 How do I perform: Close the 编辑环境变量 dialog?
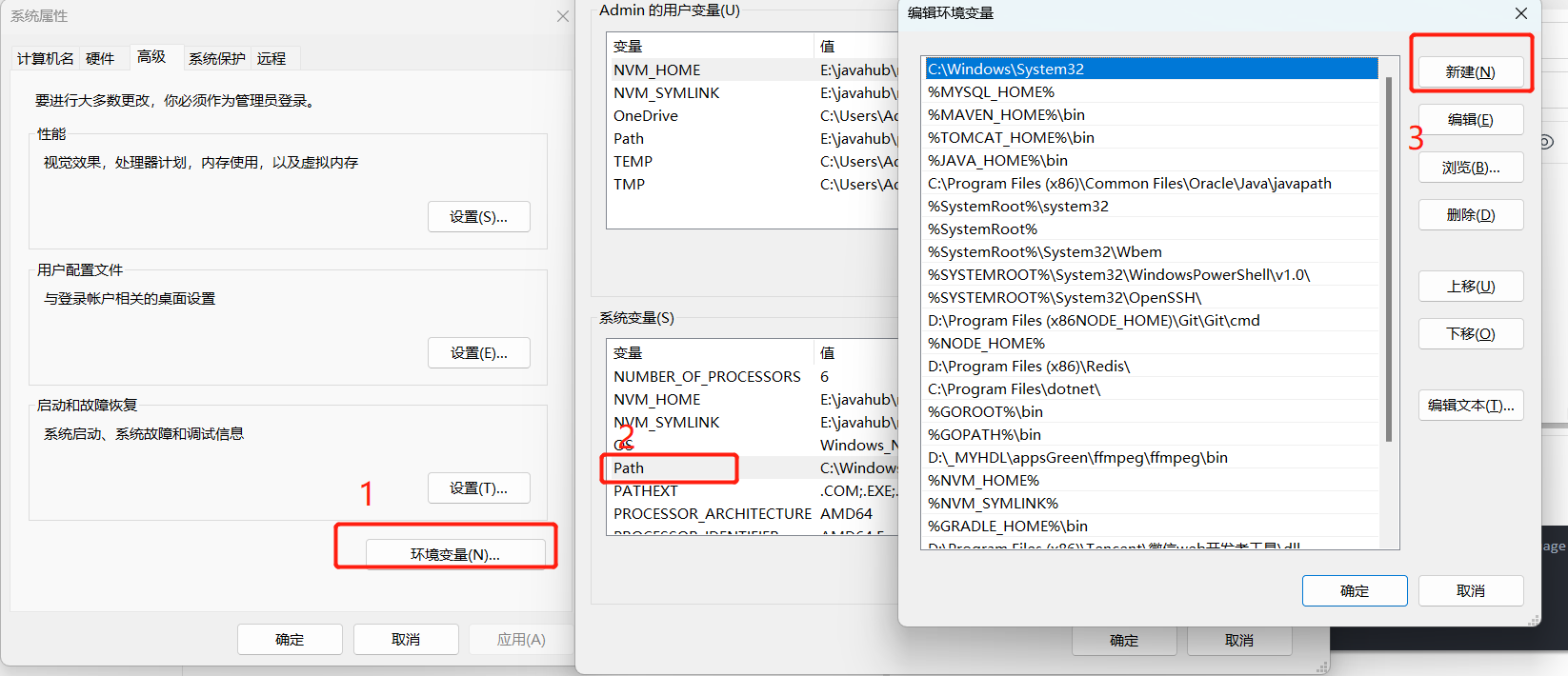coord(1520,13)
